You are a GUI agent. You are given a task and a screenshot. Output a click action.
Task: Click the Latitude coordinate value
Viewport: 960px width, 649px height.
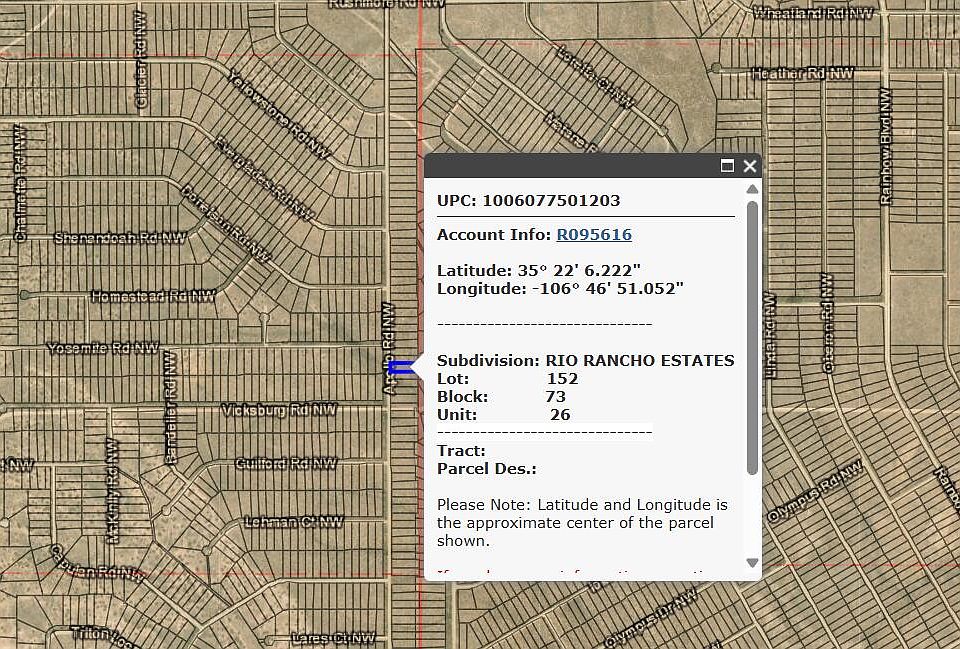coord(579,271)
